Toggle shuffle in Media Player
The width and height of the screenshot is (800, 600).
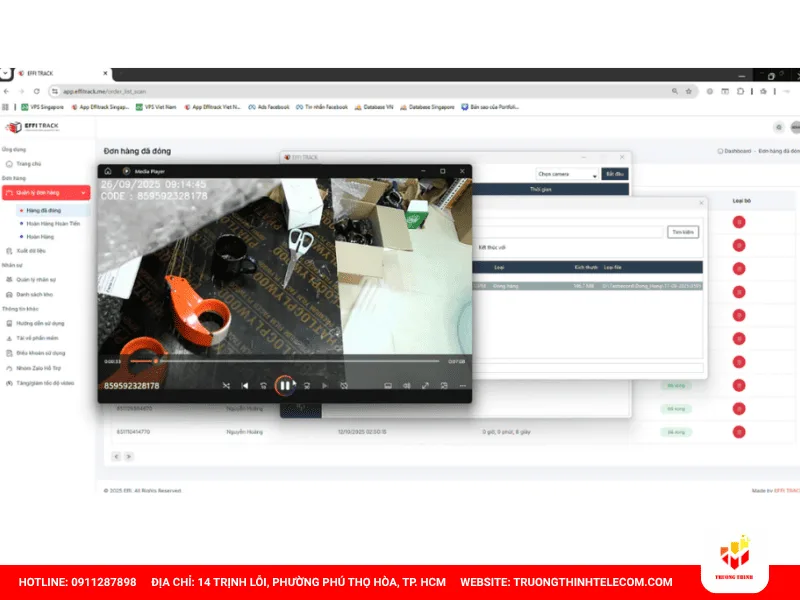[x=226, y=386]
